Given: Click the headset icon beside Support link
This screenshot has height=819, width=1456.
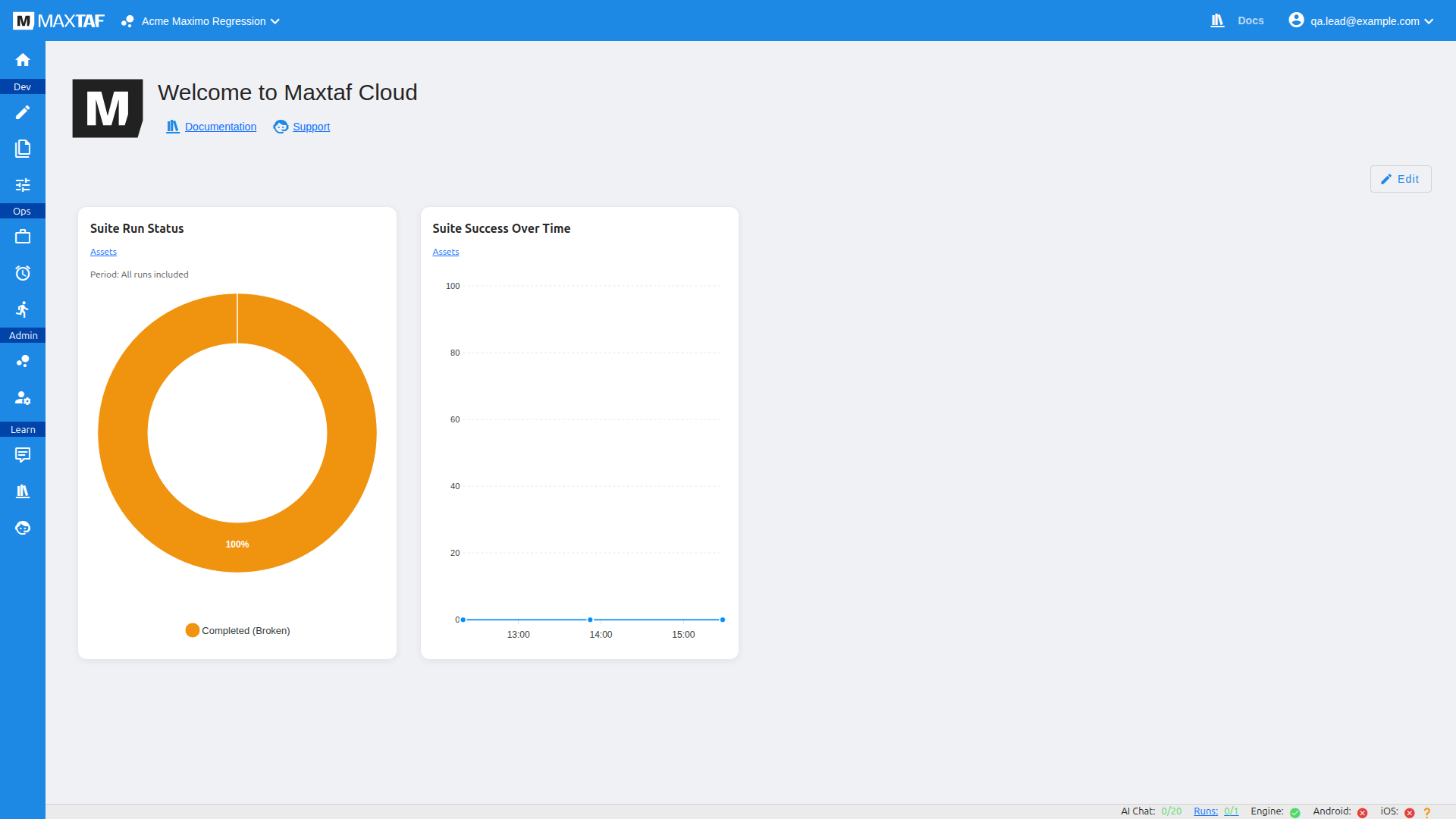Looking at the screenshot, I should pyautogui.click(x=281, y=127).
